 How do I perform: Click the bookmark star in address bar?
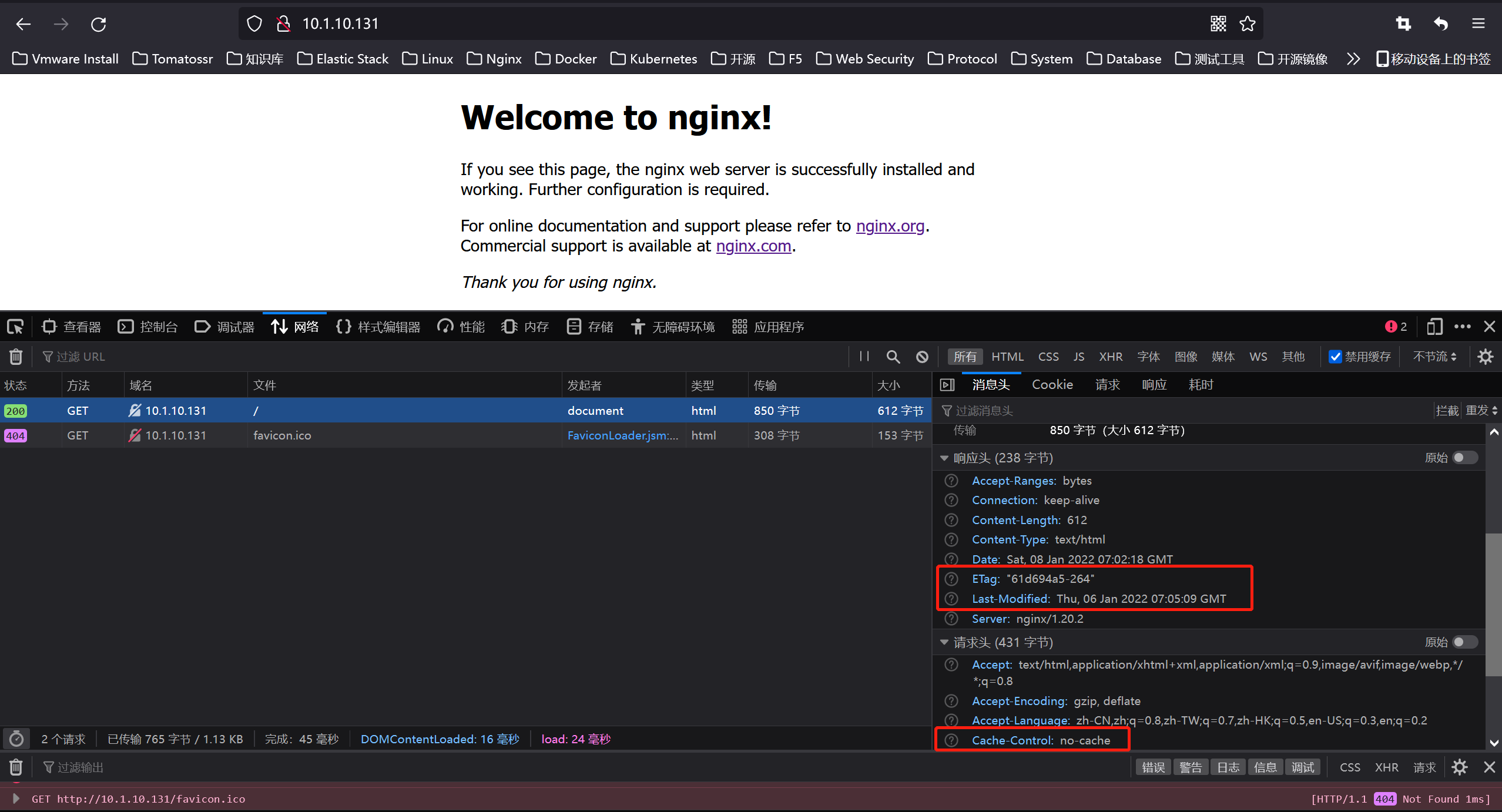pos(1247,24)
